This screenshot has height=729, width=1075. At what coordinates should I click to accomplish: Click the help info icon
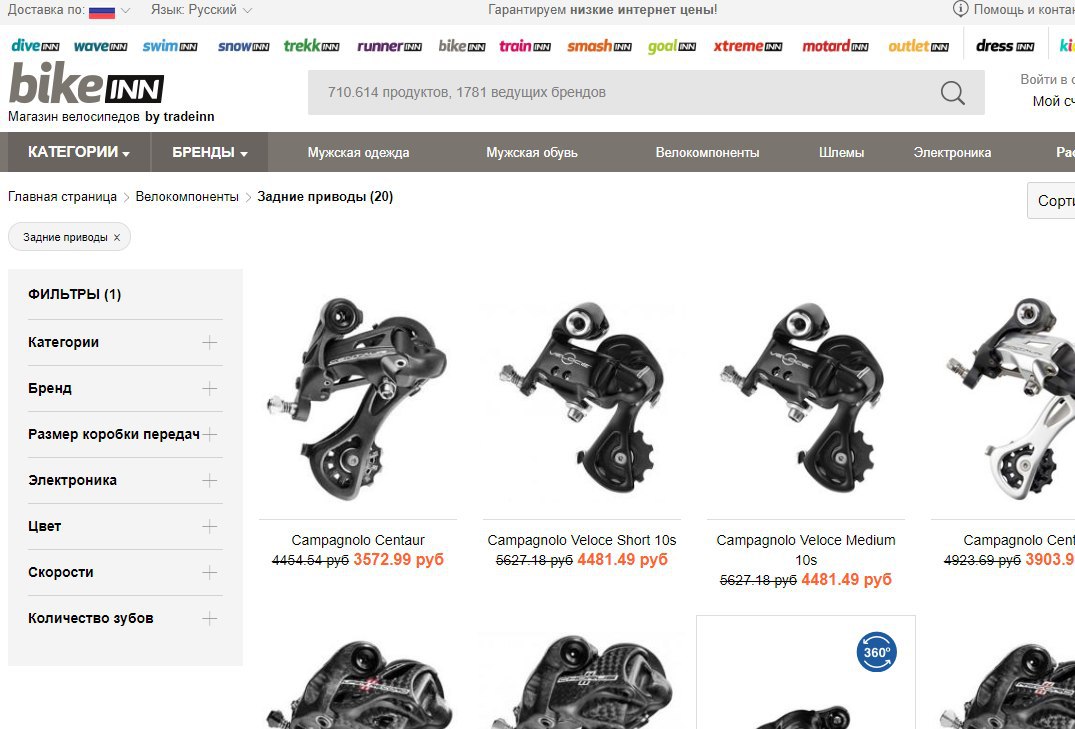(961, 10)
